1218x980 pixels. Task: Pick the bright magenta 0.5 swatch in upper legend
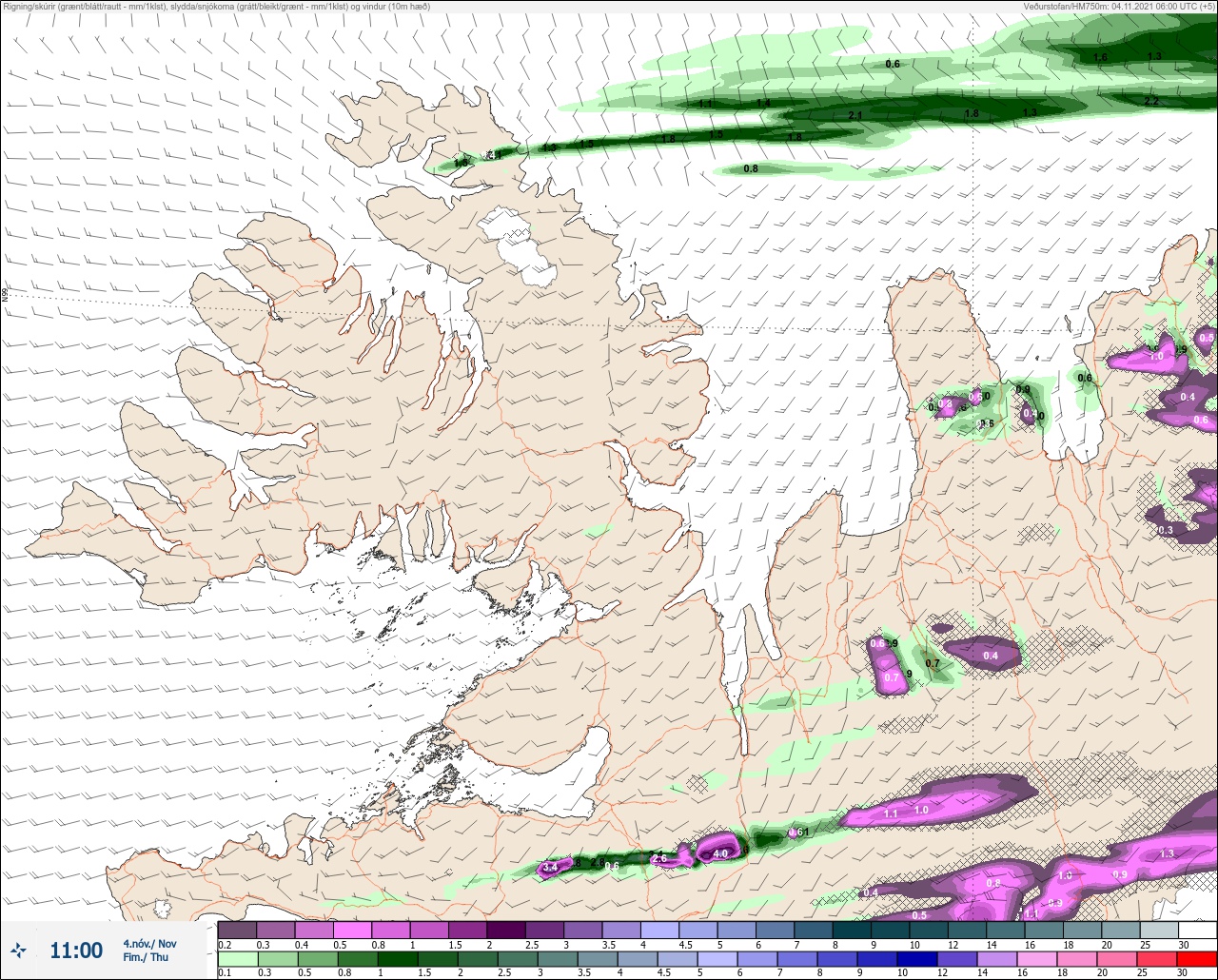(x=352, y=929)
